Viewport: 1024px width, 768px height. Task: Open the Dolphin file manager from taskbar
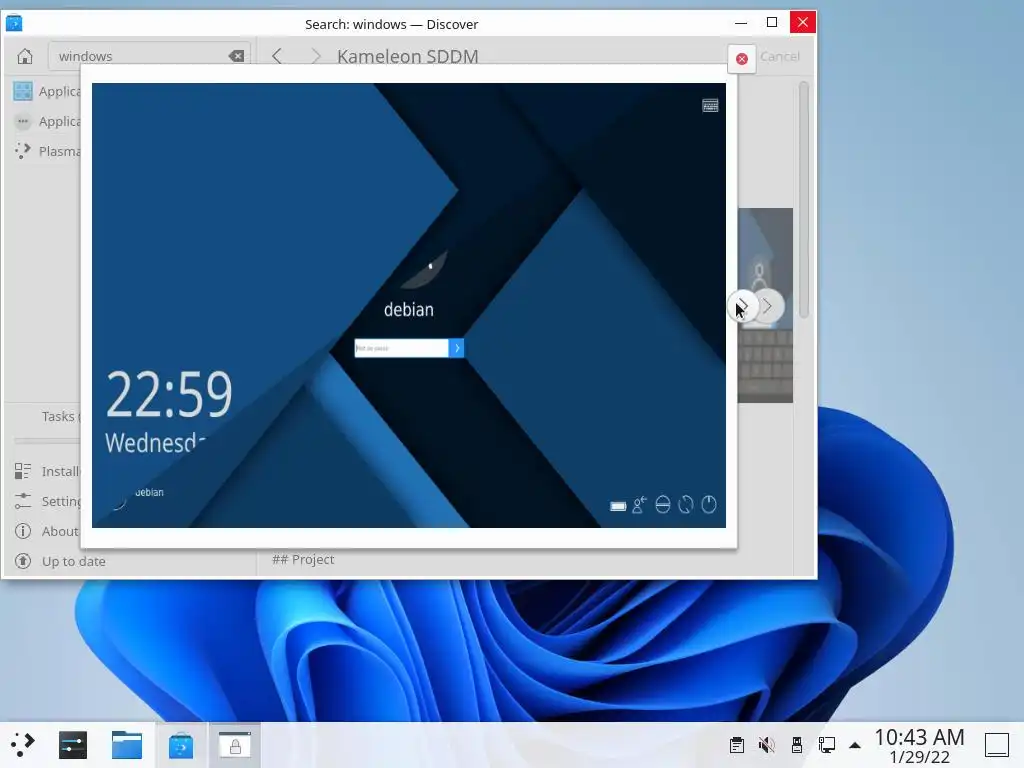[127, 744]
